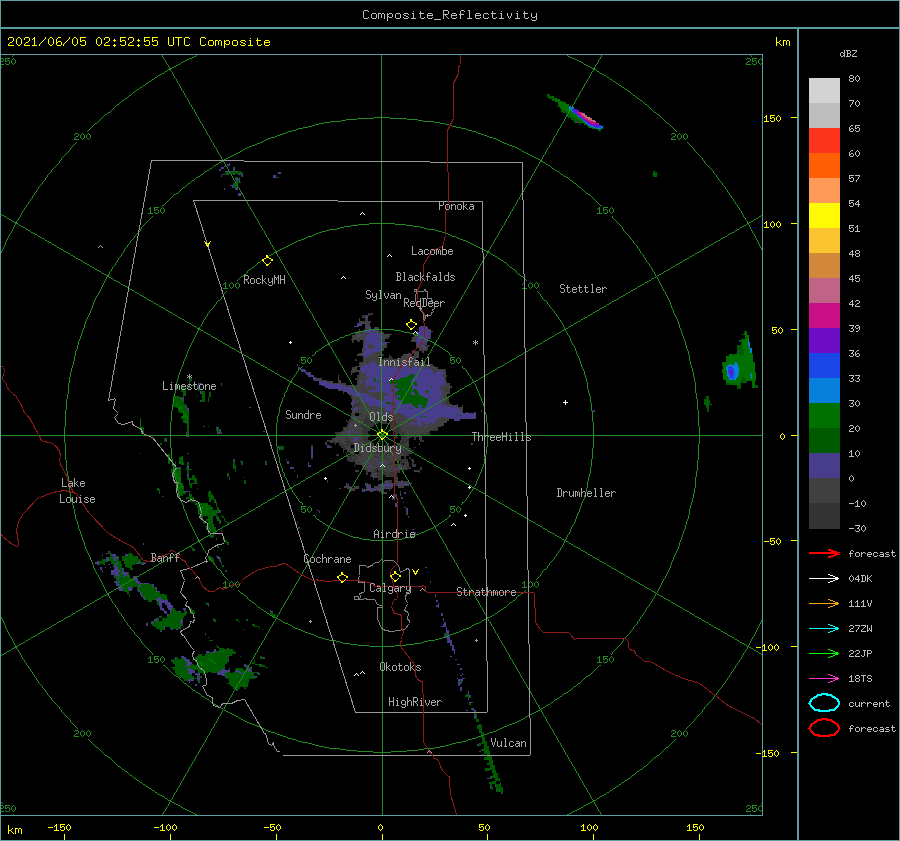Click the green-blue storm cell at east edge
The height and width of the screenshot is (841, 900).
click(x=739, y=363)
